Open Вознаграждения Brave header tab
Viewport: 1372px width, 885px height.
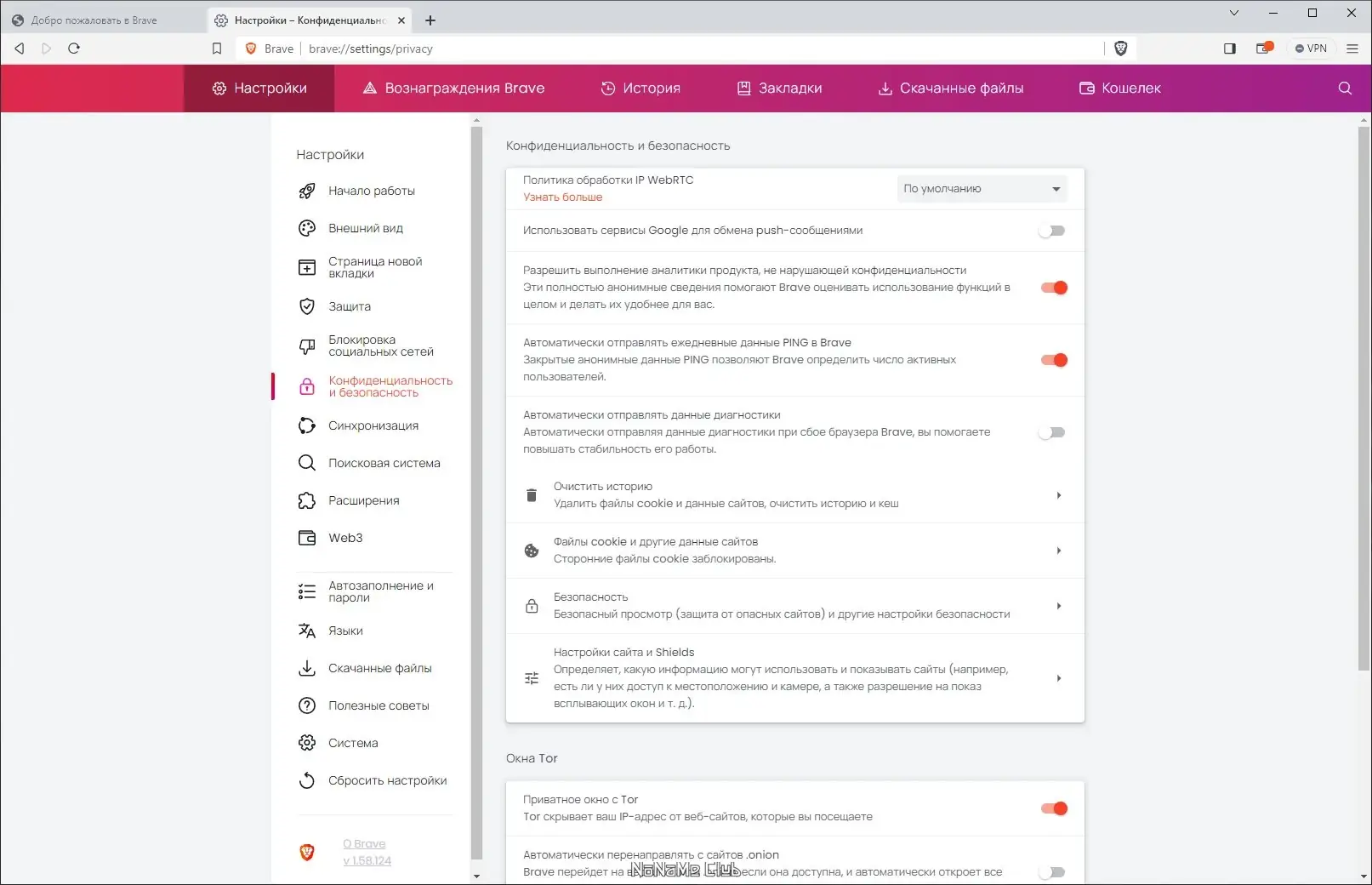[453, 88]
